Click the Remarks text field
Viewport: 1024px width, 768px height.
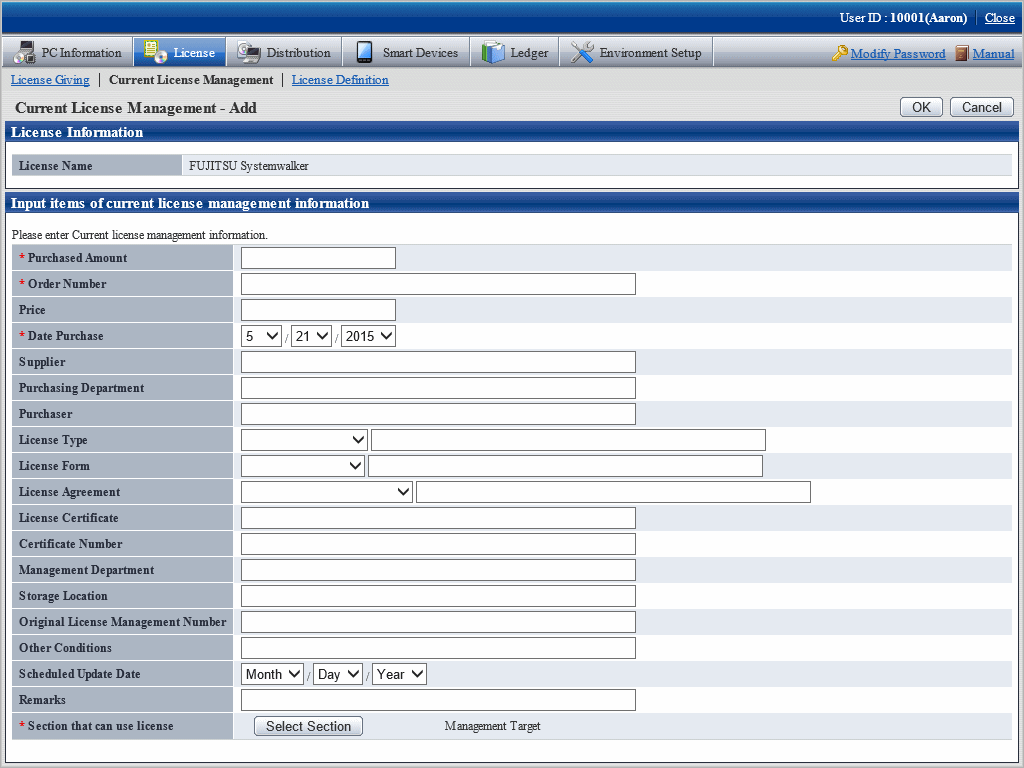(438, 700)
